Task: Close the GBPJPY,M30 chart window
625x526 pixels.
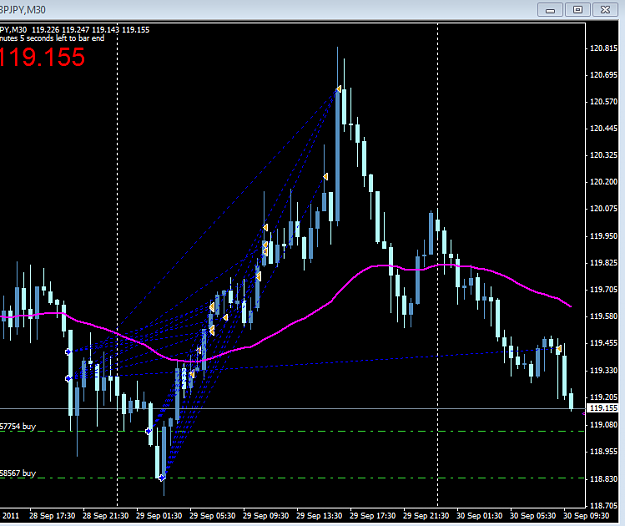Action: point(605,10)
